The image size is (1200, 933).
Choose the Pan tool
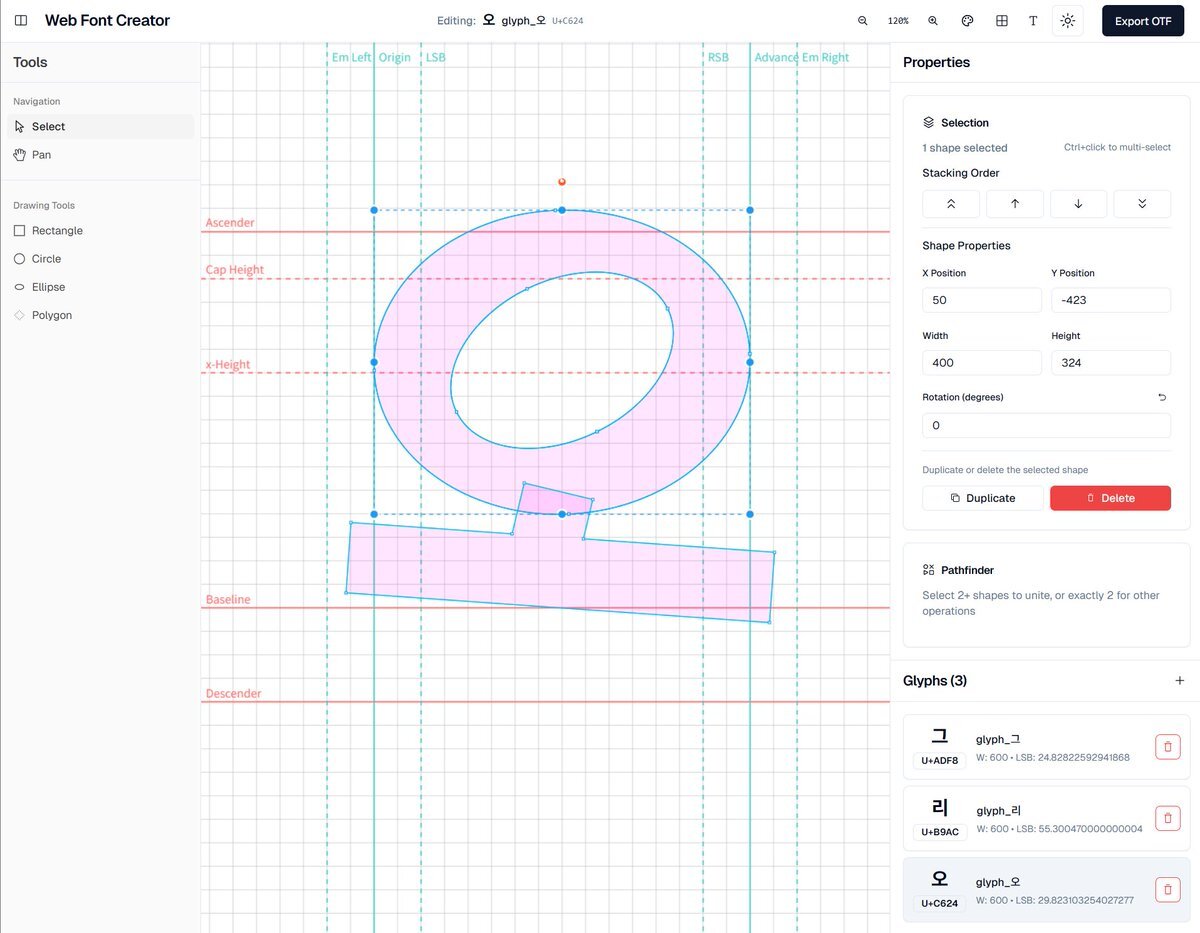tap(100, 155)
